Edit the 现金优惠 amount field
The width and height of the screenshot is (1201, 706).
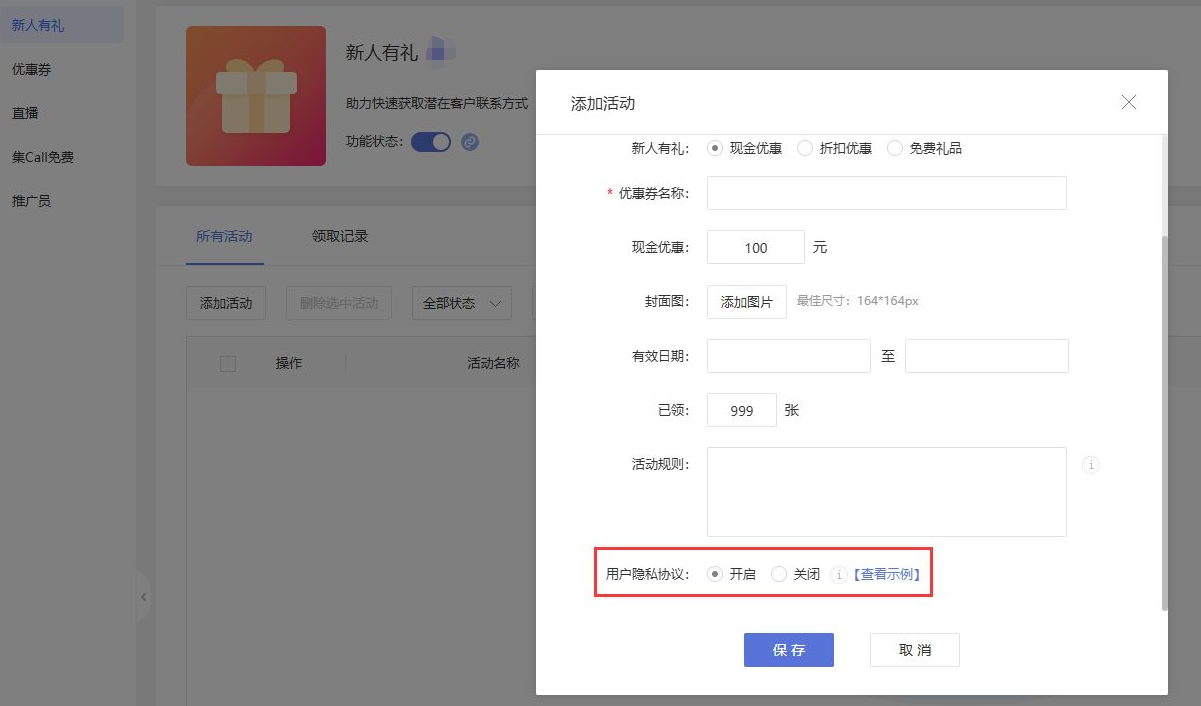tap(756, 247)
